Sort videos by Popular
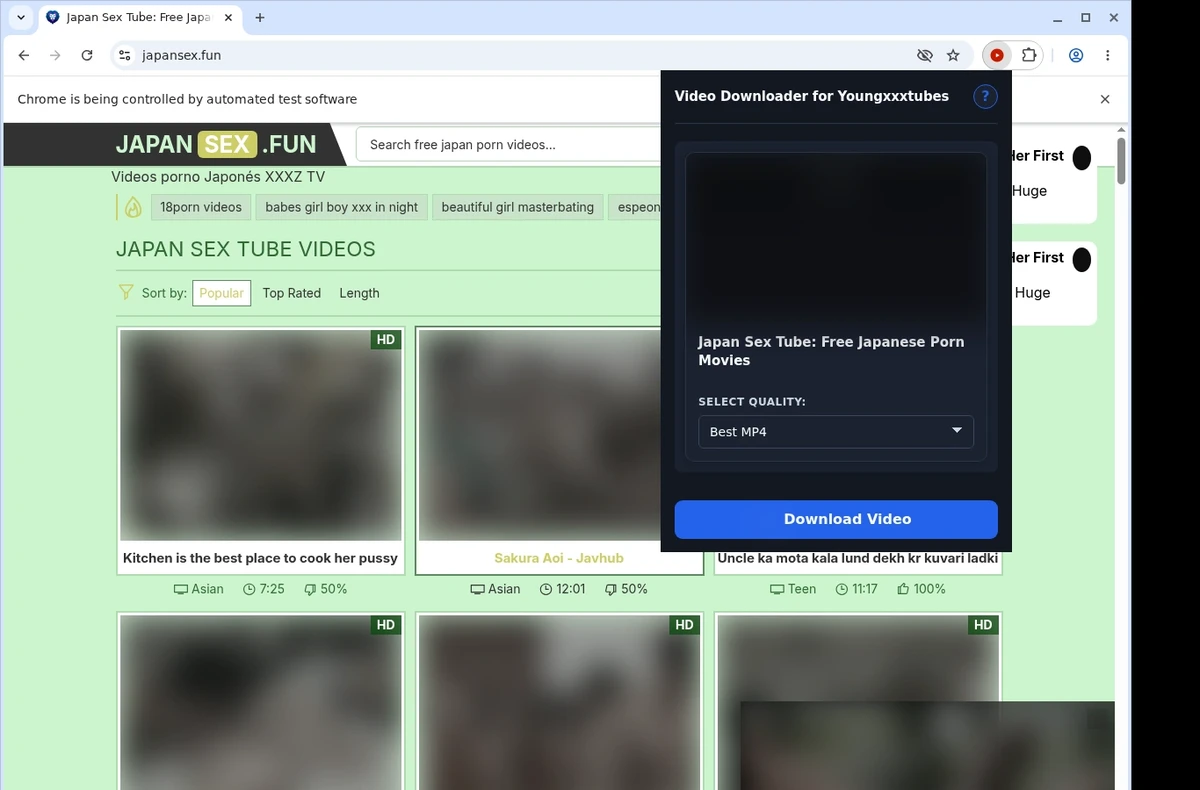 tap(221, 293)
